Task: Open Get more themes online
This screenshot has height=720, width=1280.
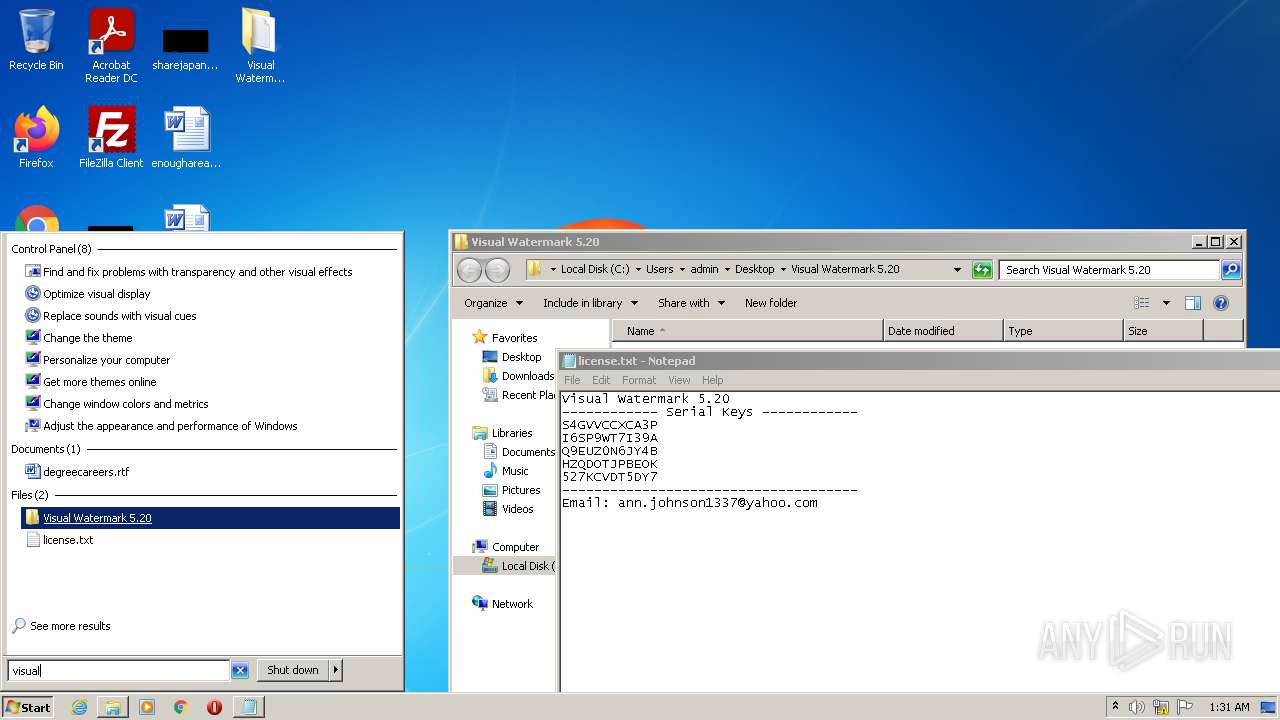Action: point(100,382)
